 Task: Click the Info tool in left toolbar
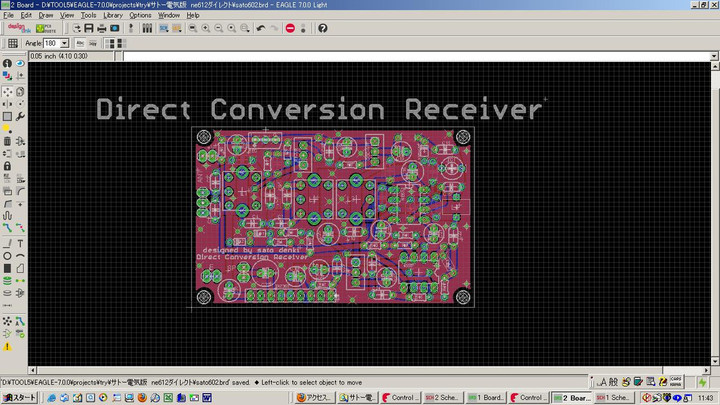click(8, 63)
